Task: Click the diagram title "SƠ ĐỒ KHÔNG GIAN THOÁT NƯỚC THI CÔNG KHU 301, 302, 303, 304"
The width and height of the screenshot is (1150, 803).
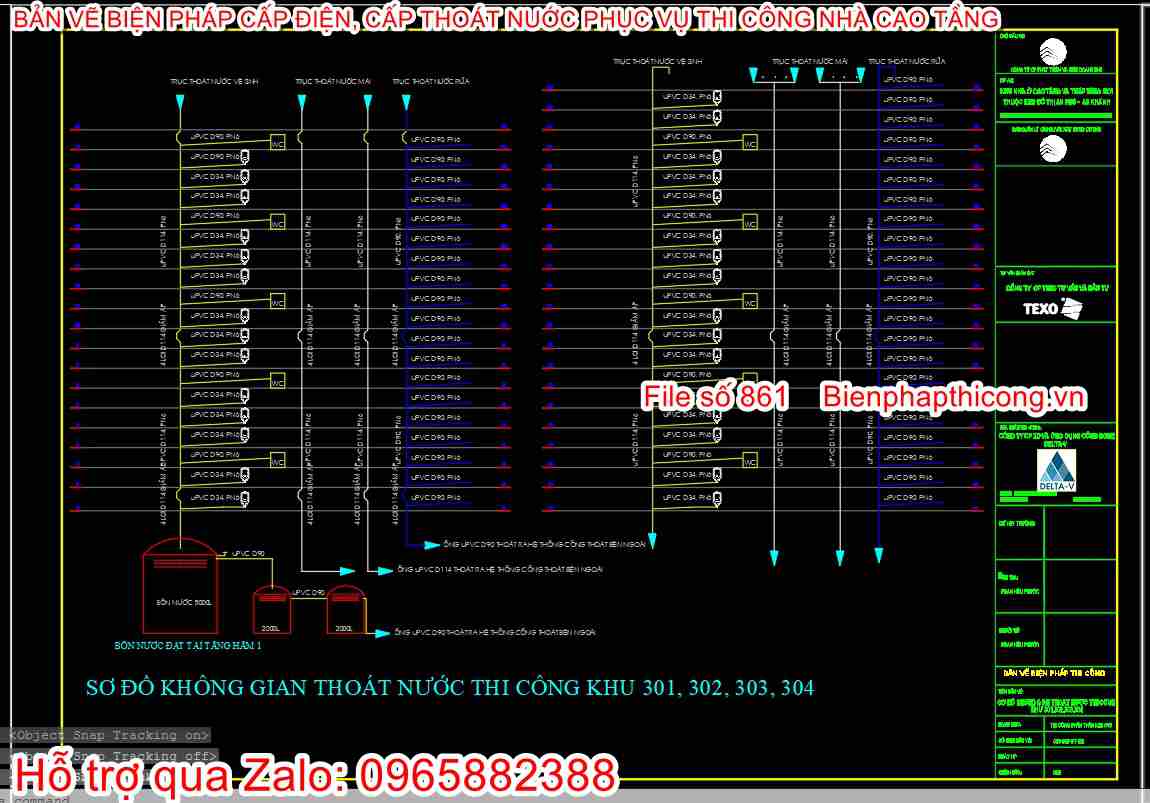Action: (450, 687)
